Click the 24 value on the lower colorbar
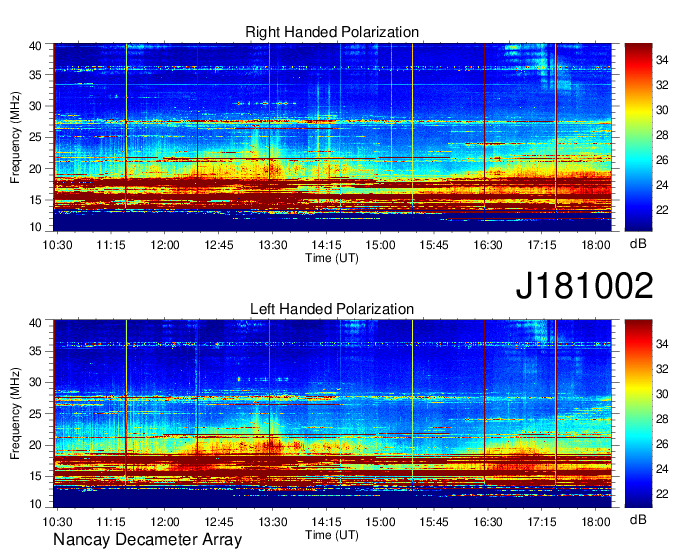This screenshot has width=680, height=552. click(x=662, y=469)
